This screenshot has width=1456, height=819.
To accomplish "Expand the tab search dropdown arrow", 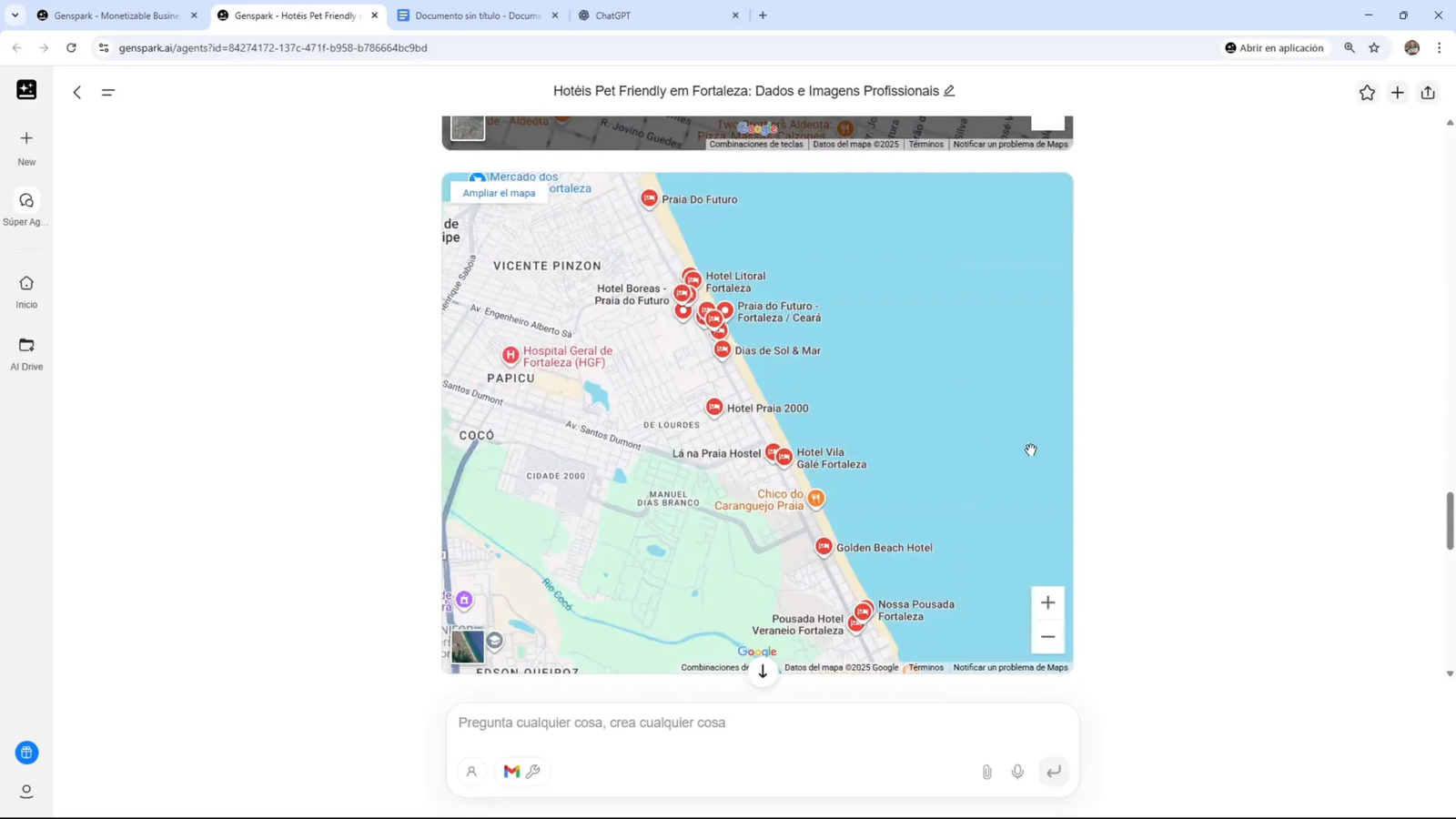I will tap(15, 15).
